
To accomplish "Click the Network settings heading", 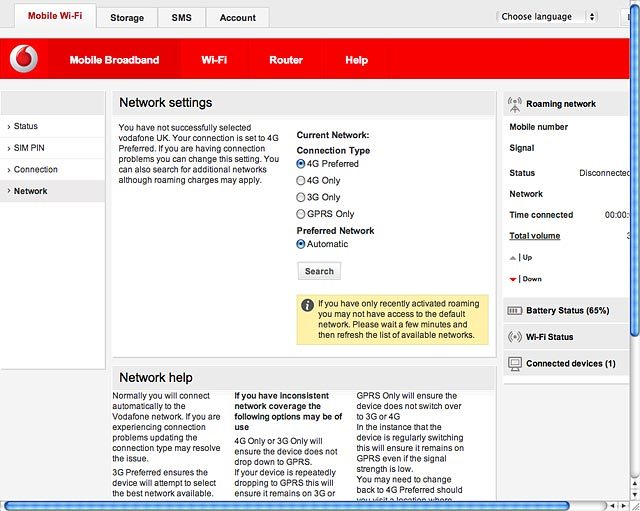I will pyautogui.click(x=166, y=102).
